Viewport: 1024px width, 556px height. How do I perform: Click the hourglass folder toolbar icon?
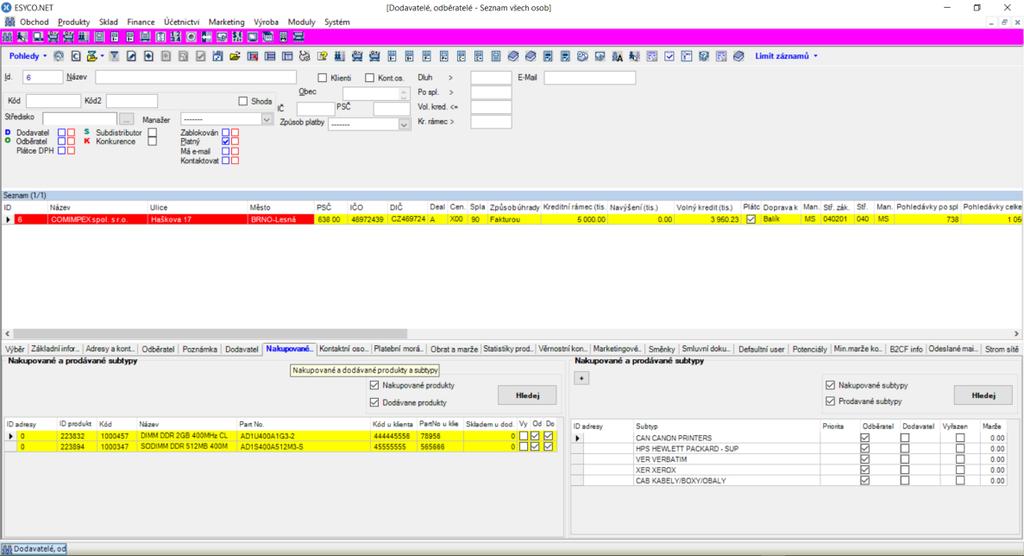click(91, 56)
